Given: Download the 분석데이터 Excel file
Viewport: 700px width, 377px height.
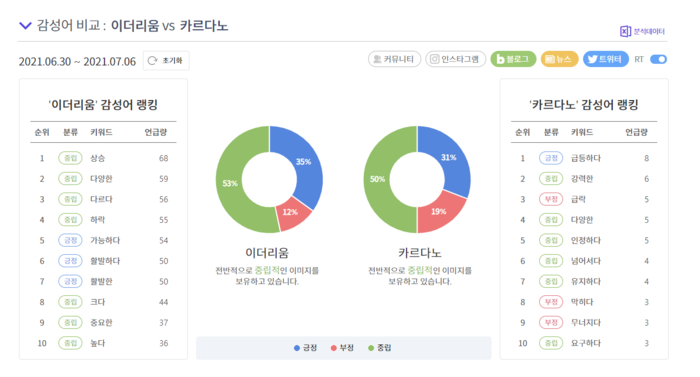Looking at the screenshot, I should pos(642,31).
